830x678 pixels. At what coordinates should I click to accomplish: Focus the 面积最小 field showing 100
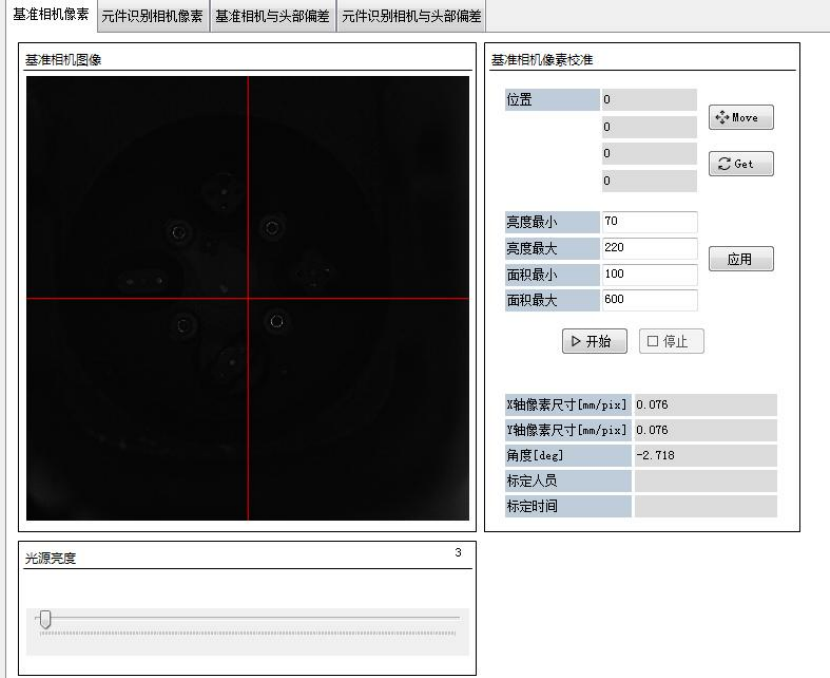(649, 274)
